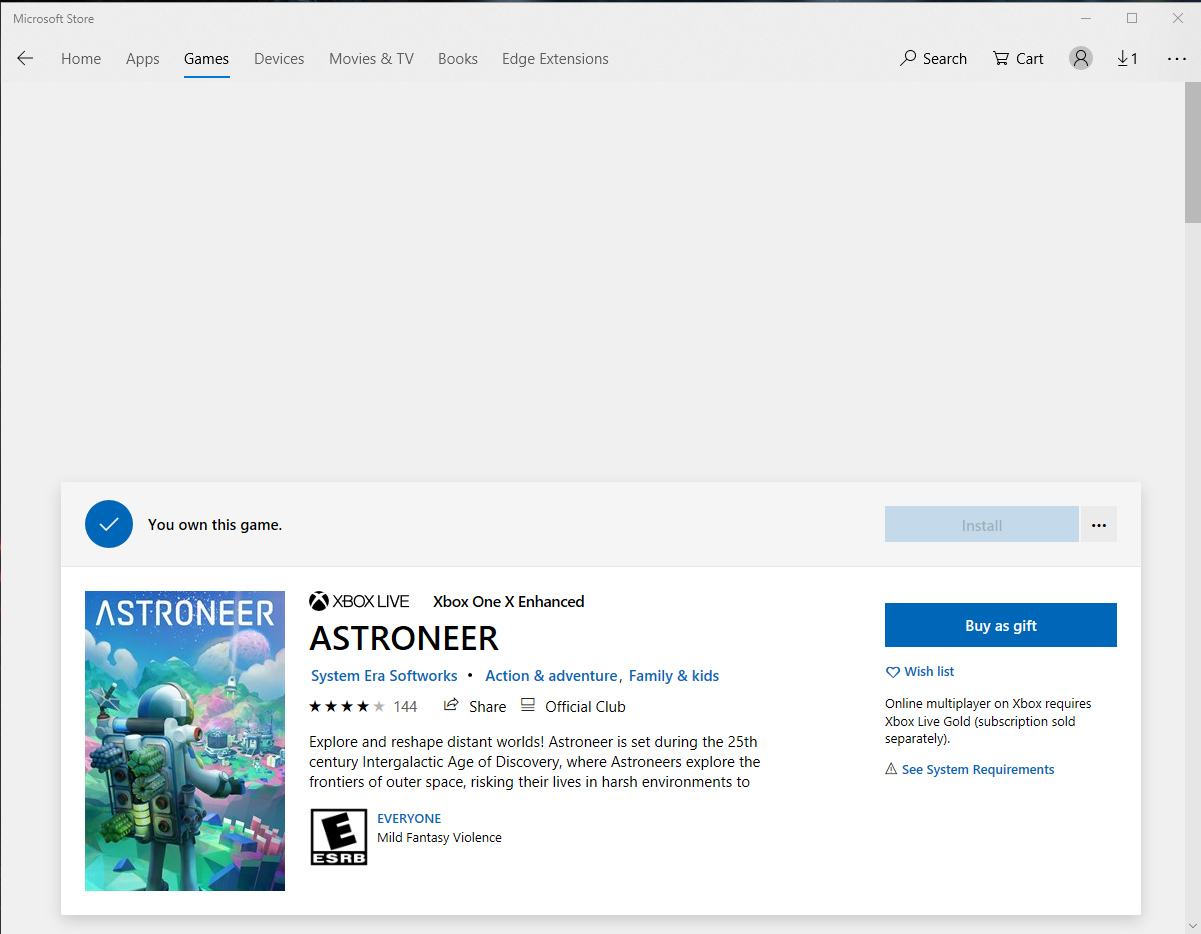Viewport: 1201px width, 934px height.
Task: Open the top bar See more menu
Action: pos(1177,59)
